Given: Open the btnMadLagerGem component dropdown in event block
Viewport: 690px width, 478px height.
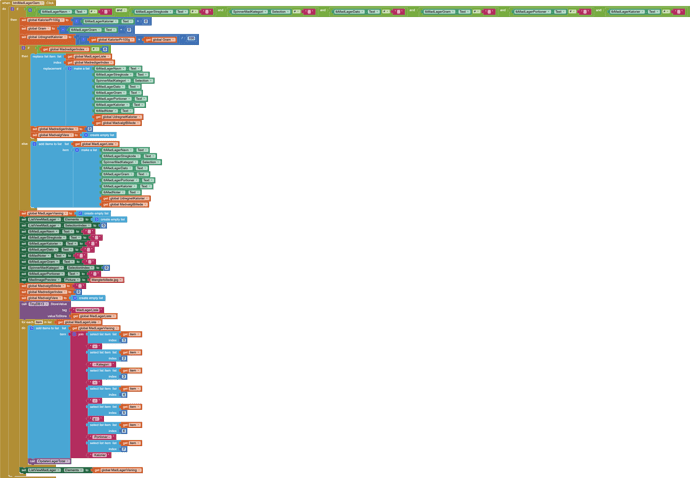Looking at the screenshot, I should tap(28, 3).
